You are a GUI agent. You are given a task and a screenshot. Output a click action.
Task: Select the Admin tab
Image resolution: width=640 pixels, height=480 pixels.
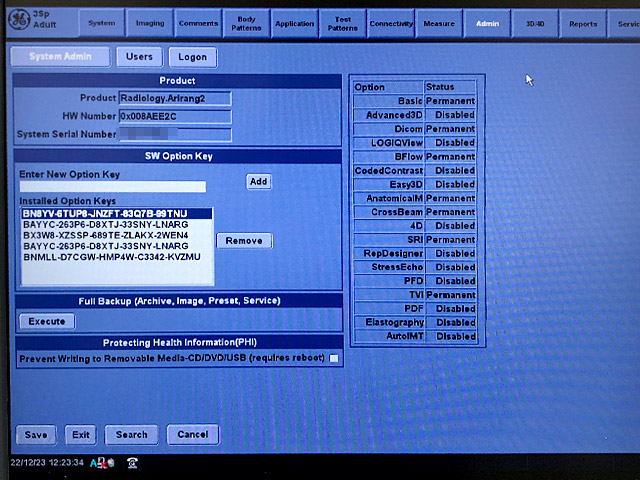[x=487, y=23]
